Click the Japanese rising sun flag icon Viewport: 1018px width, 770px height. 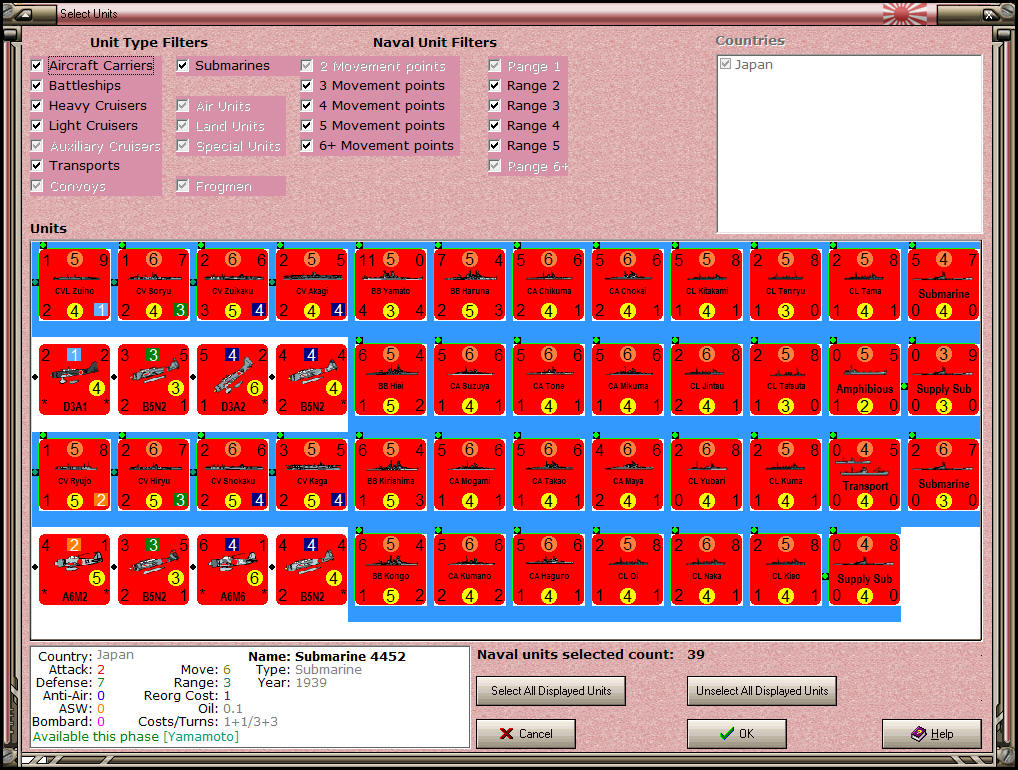[906, 14]
